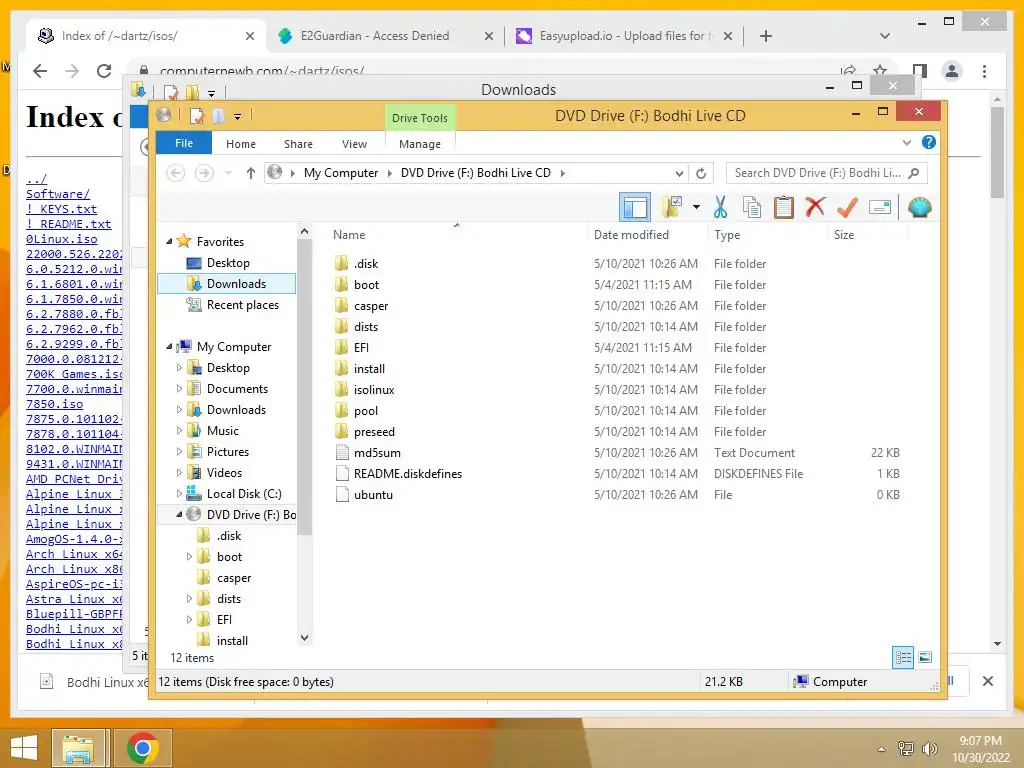Expand Documents node in navigation pane
The height and width of the screenshot is (768, 1024).
179,389
